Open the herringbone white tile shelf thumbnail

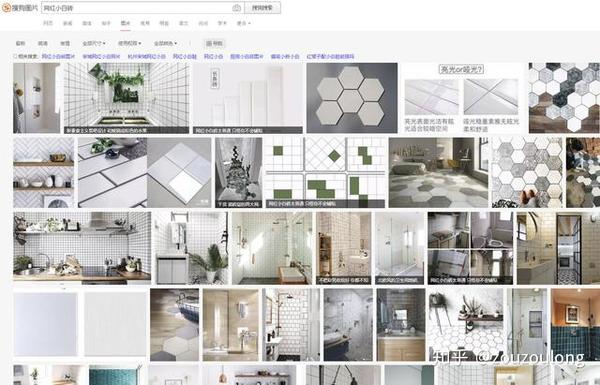coord(44,173)
